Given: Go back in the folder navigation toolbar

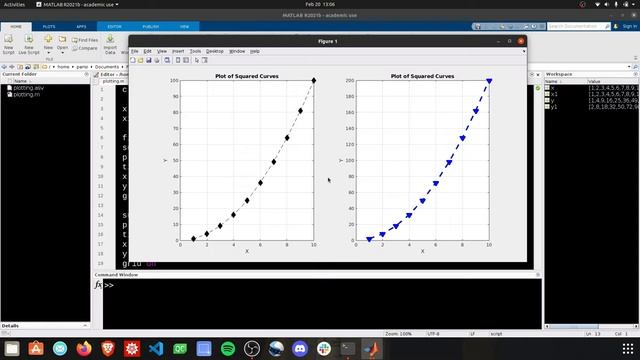Looking at the screenshot, I should pyautogui.click(x=4, y=67).
